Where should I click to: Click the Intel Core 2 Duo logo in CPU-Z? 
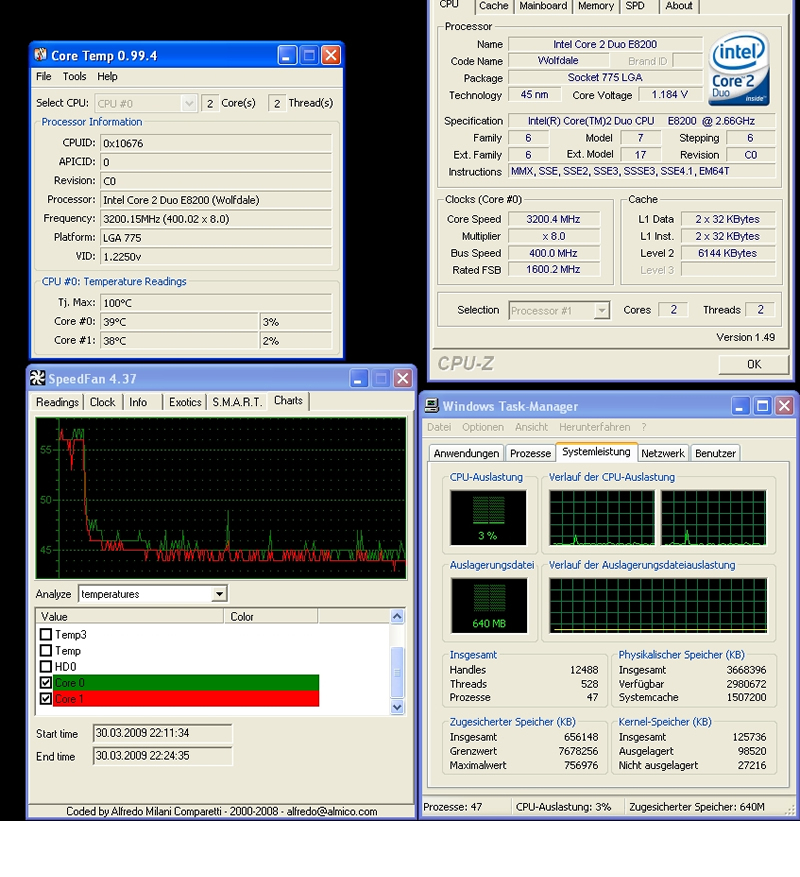click(x=740, y=69)
